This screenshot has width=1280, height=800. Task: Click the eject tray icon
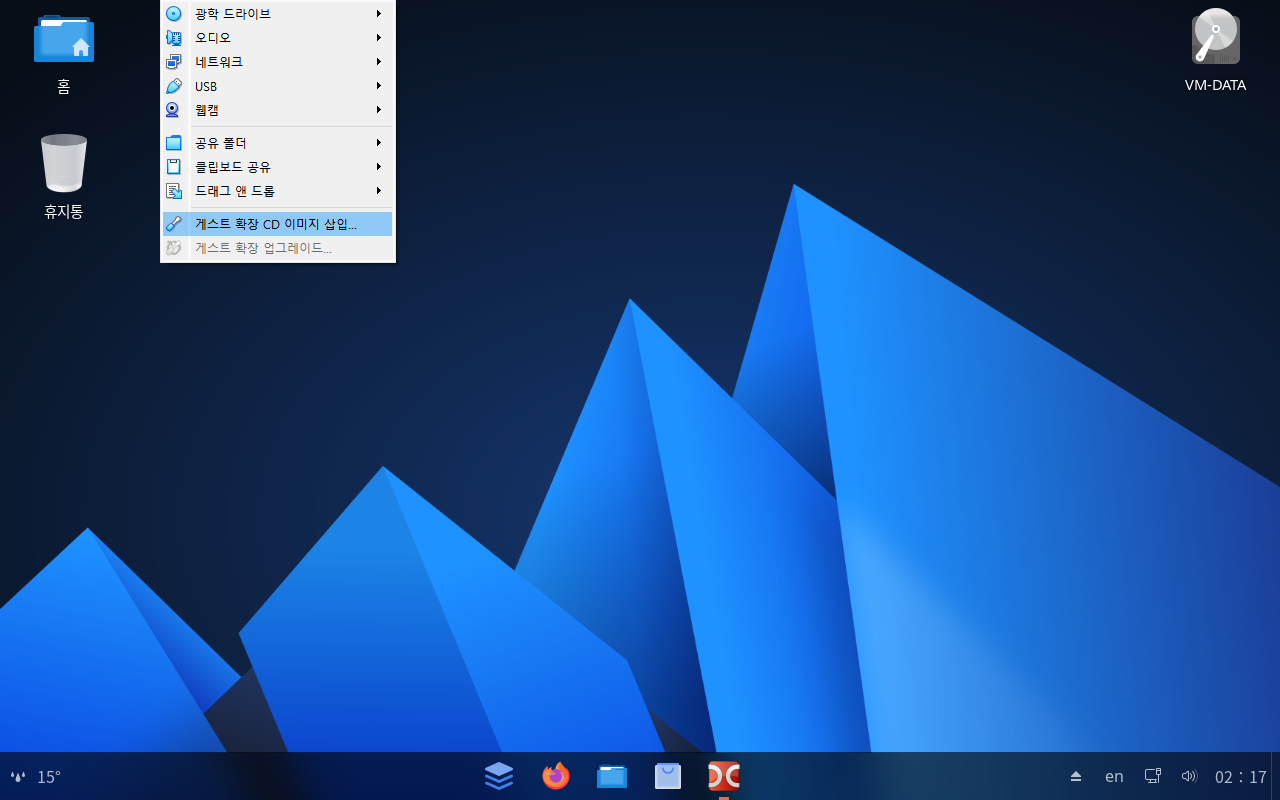1076,776
